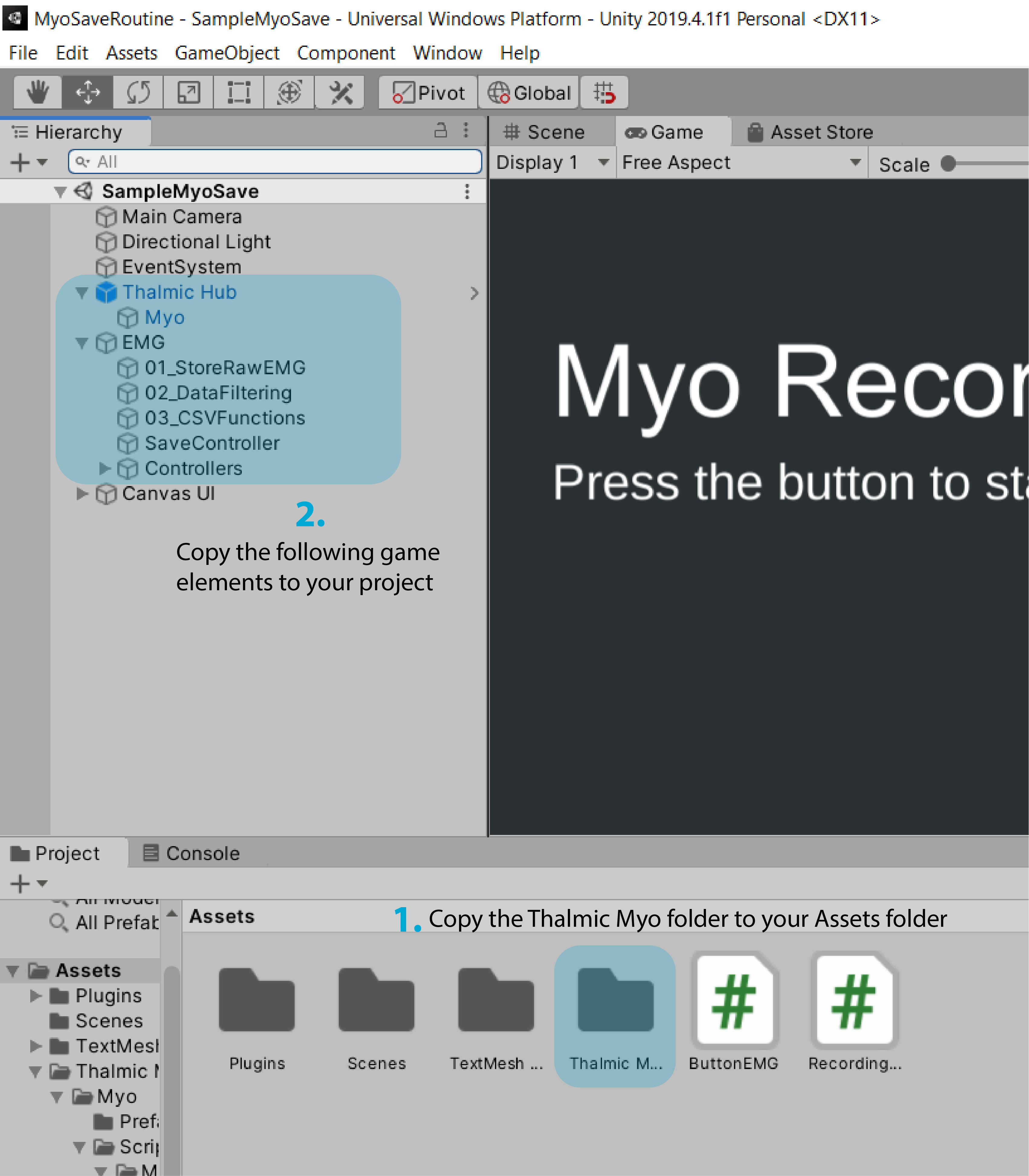Toggle Pivot/Center handle position
1029x1176 pixels.
428,92
